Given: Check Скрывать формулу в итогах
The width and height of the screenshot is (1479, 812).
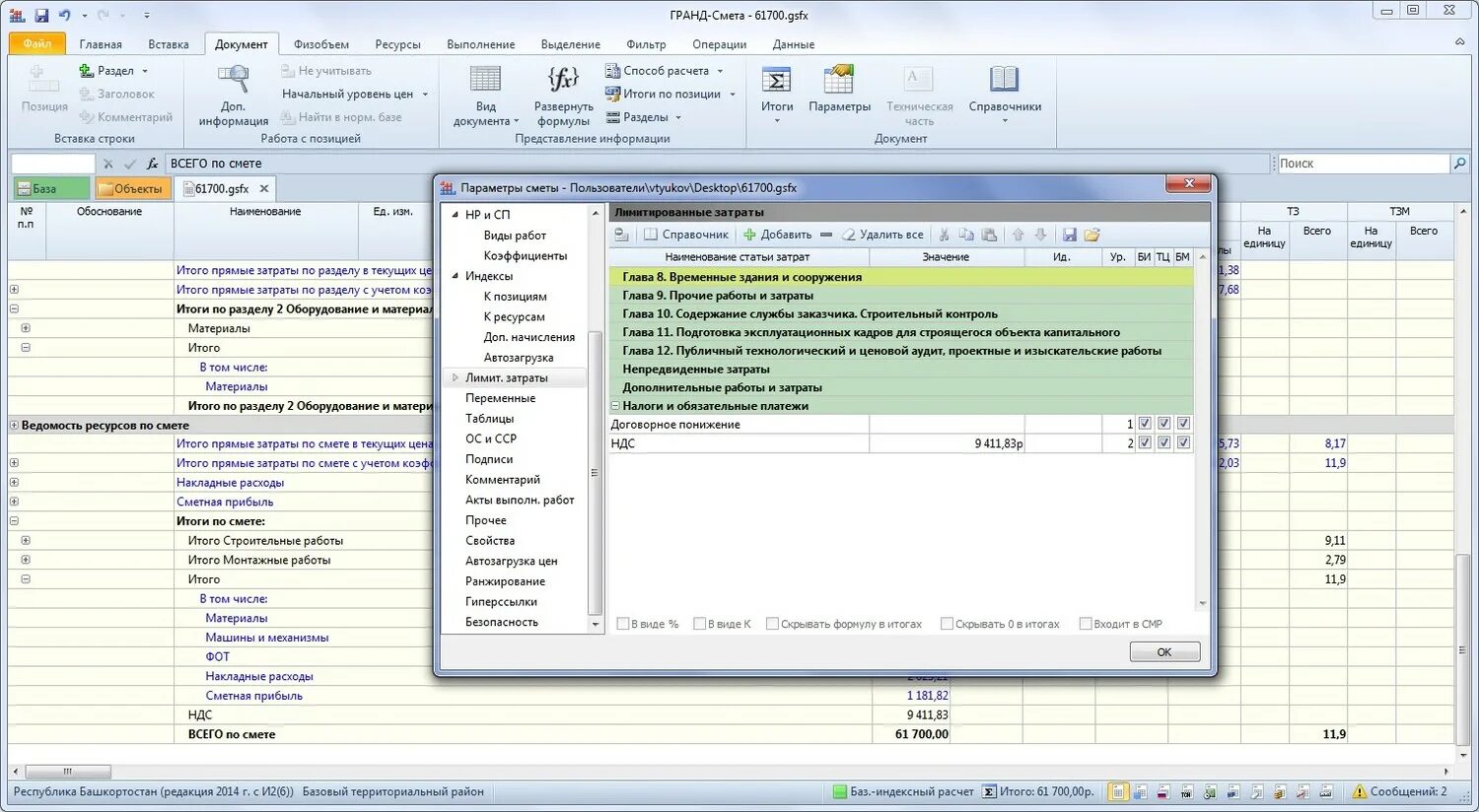Looking at the screenshot, I should tap(773, 624).
